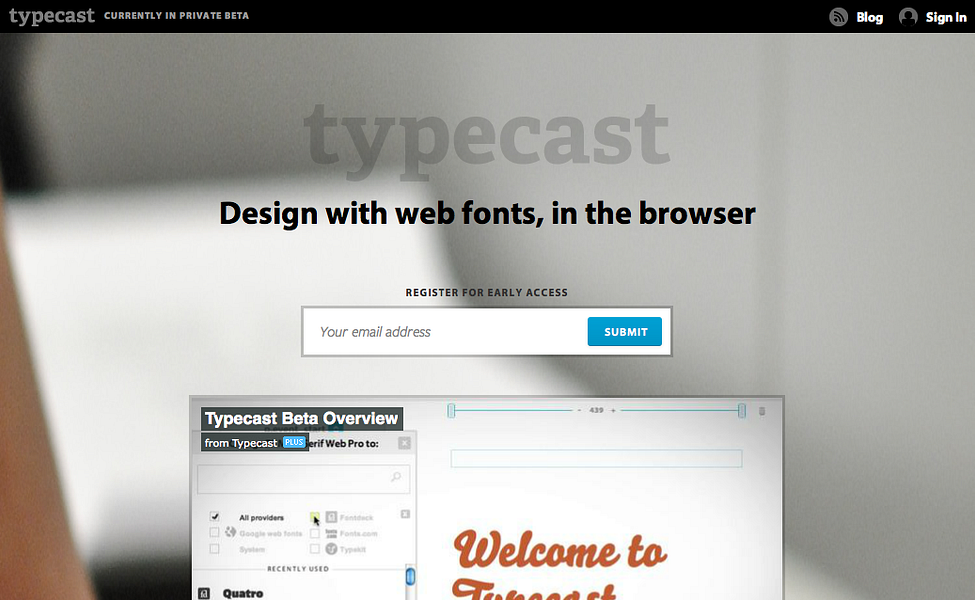Click the small X icon beside Fontdeck row
Screen dimensions: 975x600
point(405,514)
